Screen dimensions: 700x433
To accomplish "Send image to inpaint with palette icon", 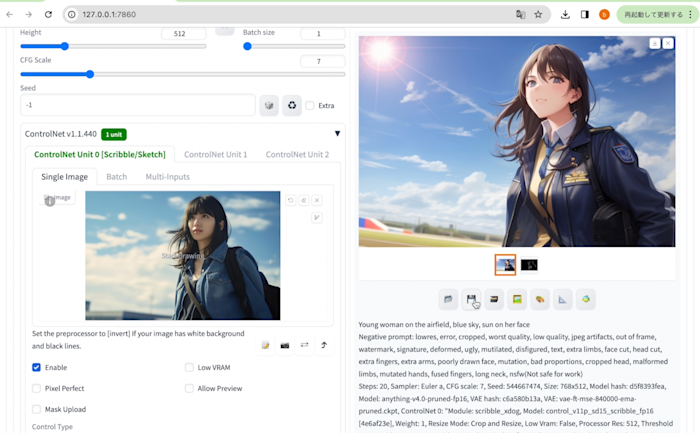I will point(540,299).
